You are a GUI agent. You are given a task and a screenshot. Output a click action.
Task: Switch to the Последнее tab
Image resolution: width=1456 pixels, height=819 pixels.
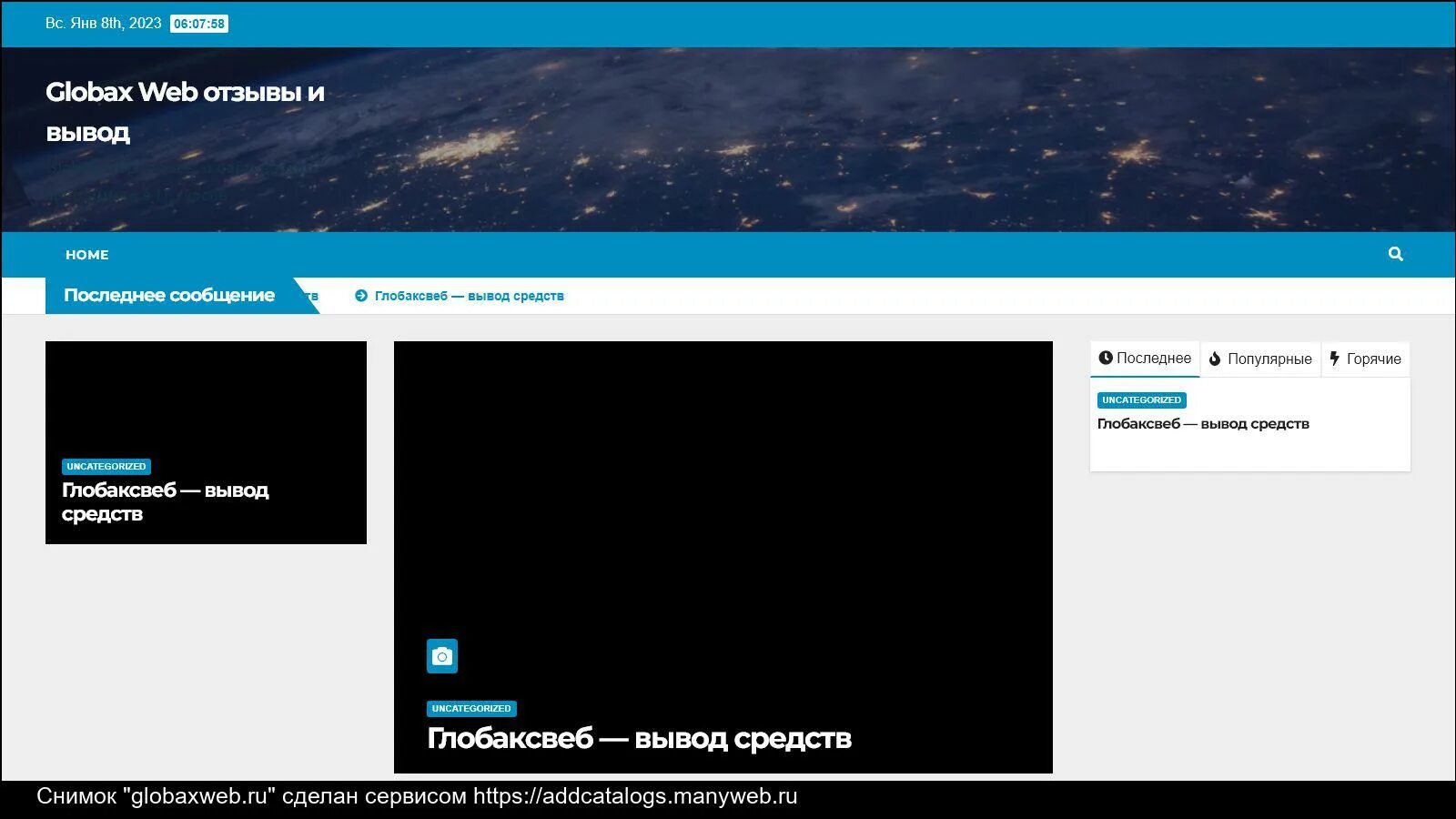click(x=1145, y=359)
